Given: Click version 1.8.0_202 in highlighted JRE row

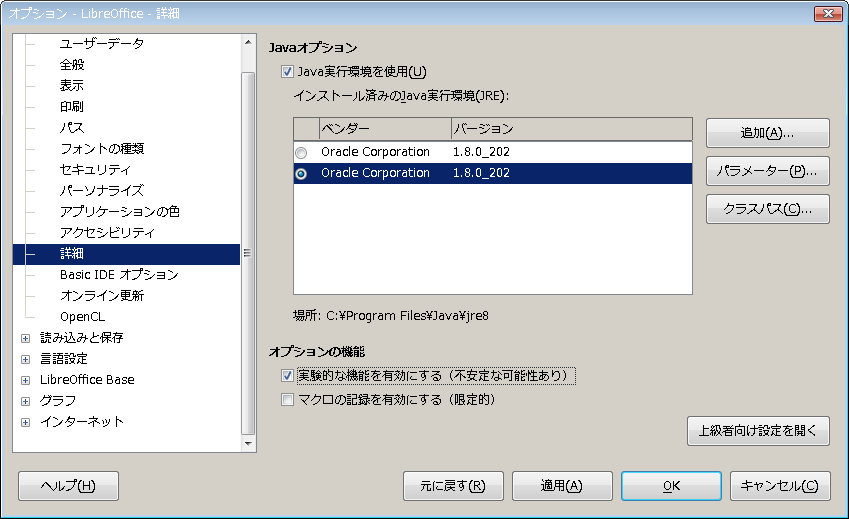Looking at the screenshot, I should coord(481,173).
